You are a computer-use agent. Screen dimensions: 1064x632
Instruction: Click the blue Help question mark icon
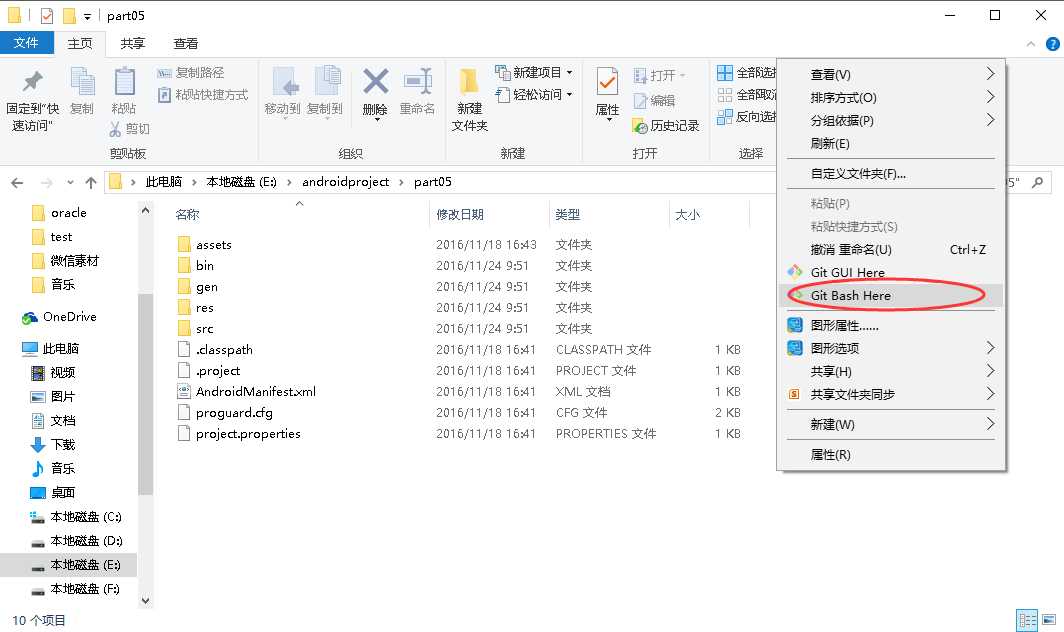pos(1052,44)
